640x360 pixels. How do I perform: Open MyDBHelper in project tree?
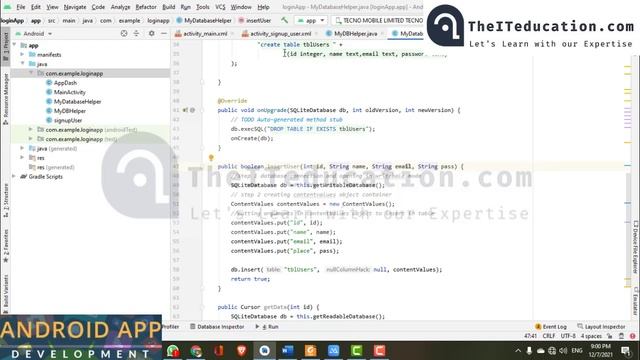pyautogui.click(x=70, y=111)
